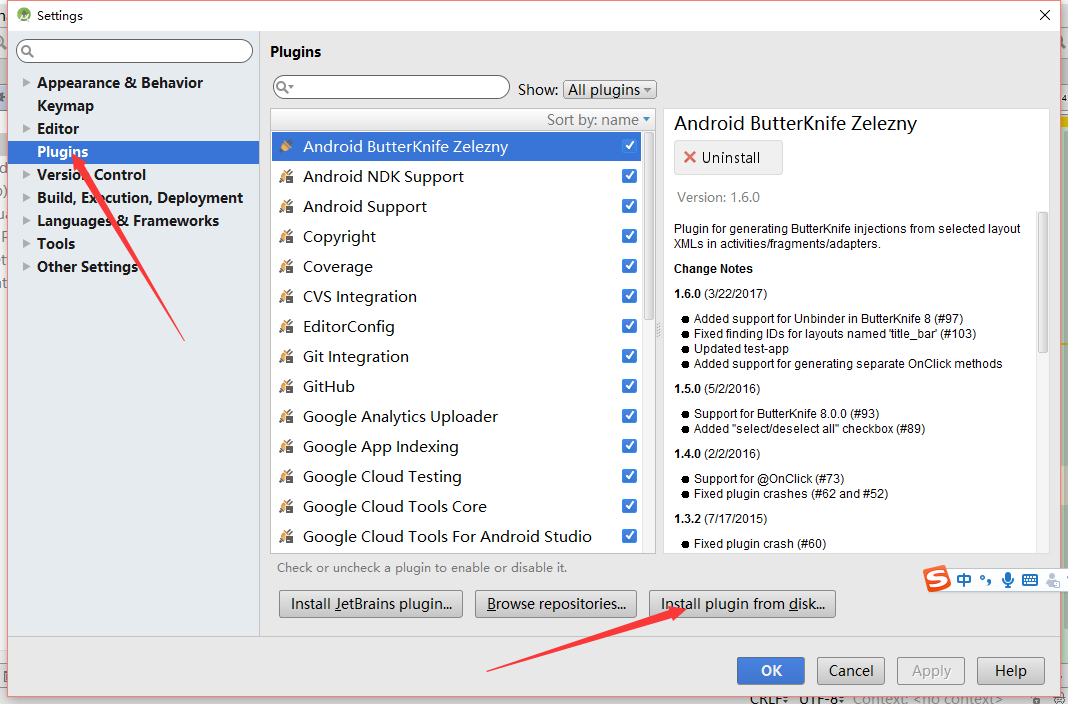Click the Android NDK Support plugin icon

coord(286,177)
